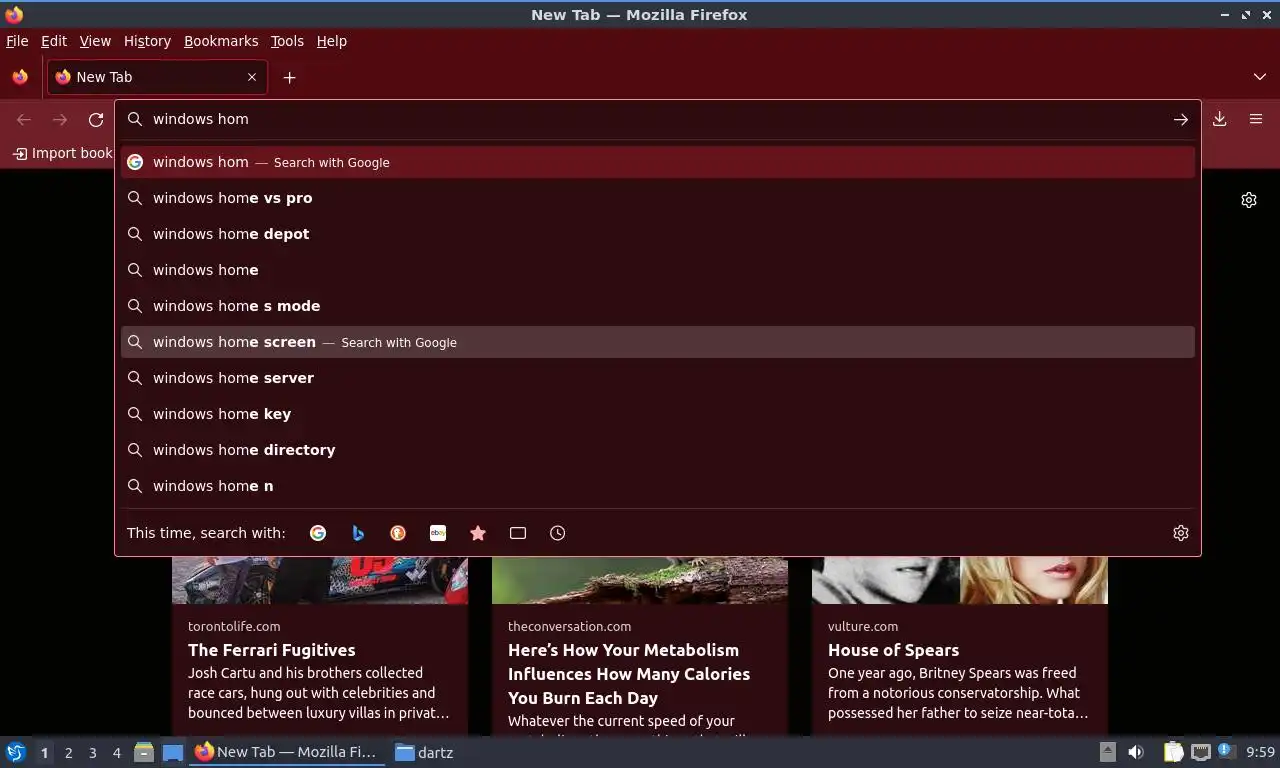Click the notification tray icon with info badge
Viewport: 1280px width, 768px height.
(1226, 751)
